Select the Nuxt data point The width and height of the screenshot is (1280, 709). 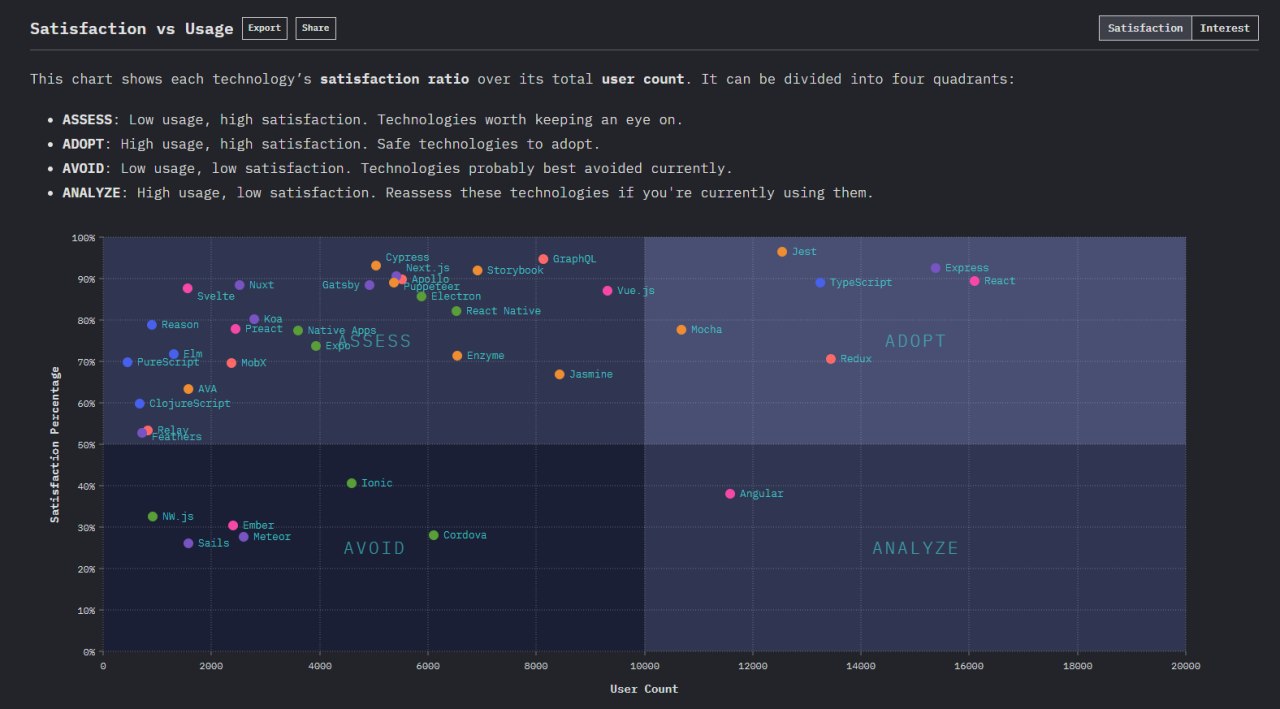240,285
